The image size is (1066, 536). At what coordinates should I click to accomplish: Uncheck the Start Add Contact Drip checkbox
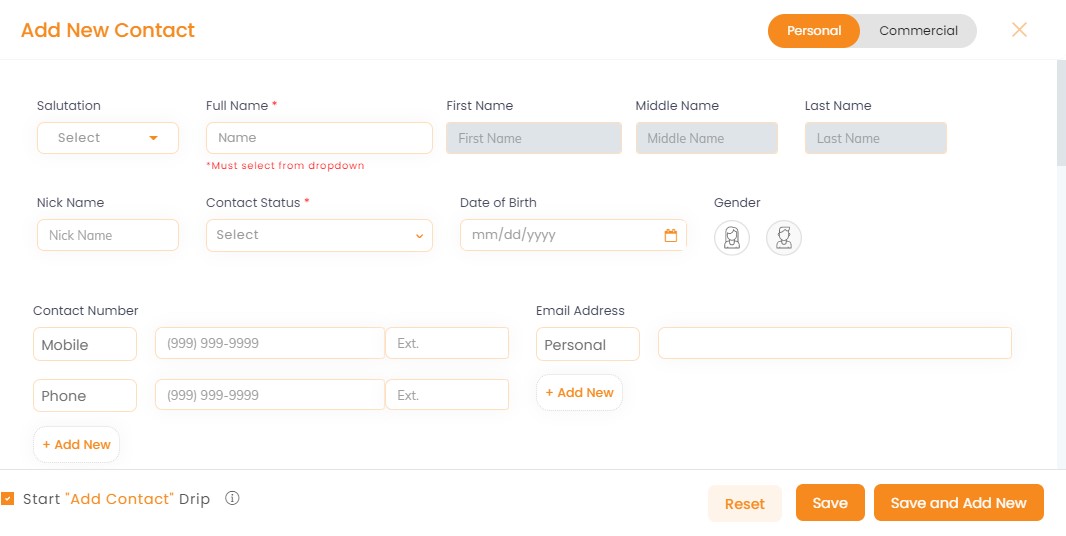tap(7, 499)
